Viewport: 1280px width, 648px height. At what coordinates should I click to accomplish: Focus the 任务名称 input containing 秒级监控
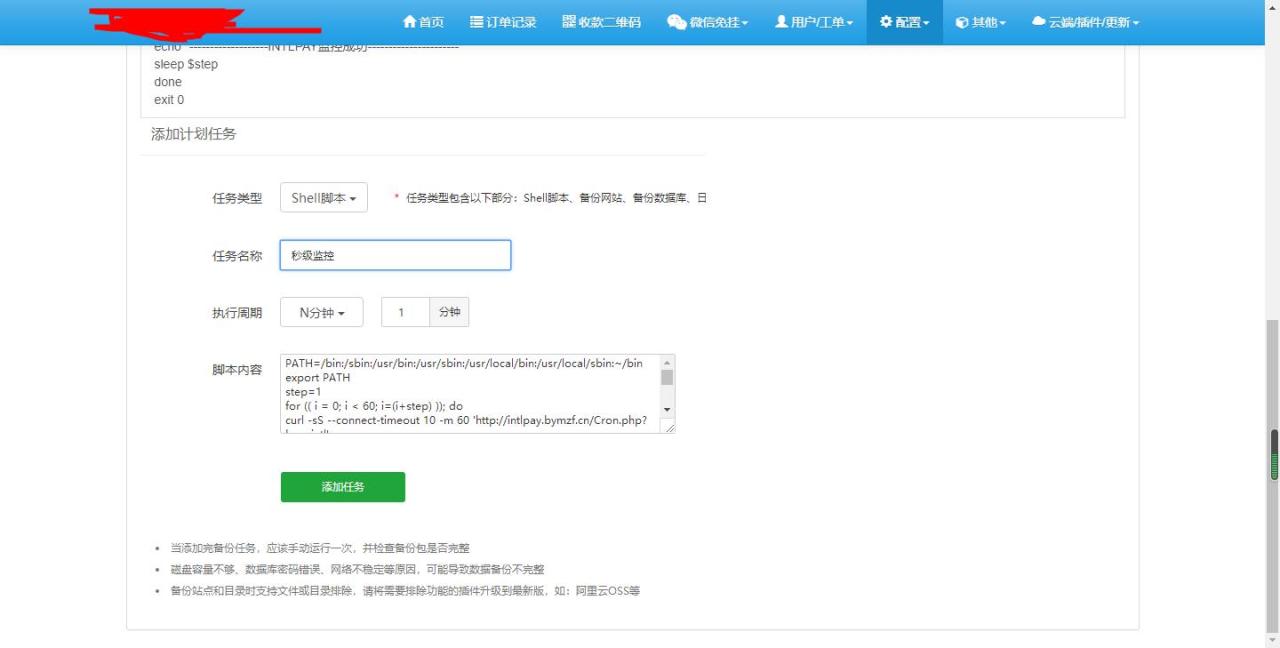pyautogui.click(x=395, y=255)
